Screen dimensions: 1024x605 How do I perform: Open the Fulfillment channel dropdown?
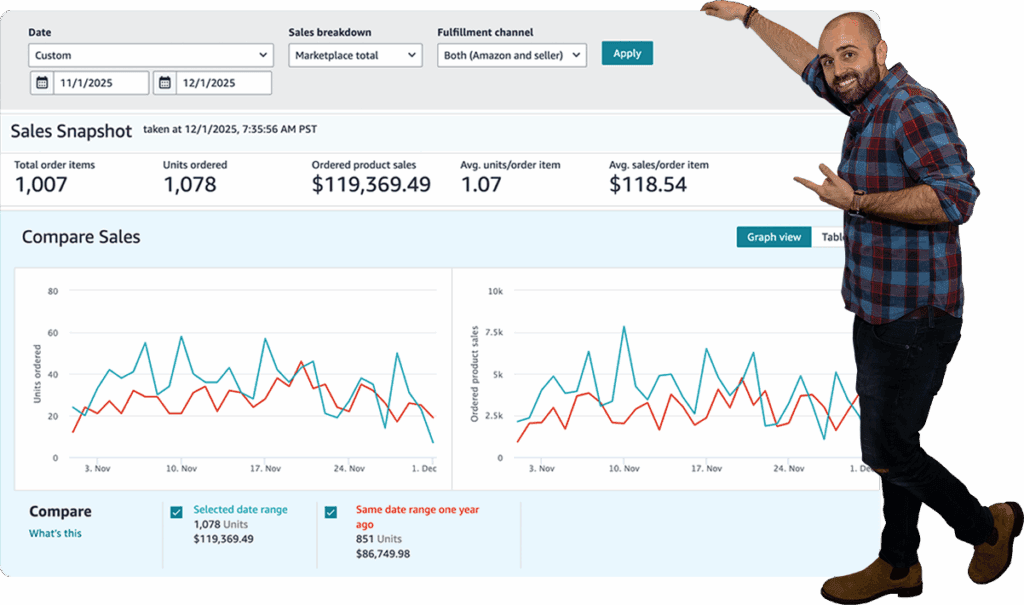(512, 56)
